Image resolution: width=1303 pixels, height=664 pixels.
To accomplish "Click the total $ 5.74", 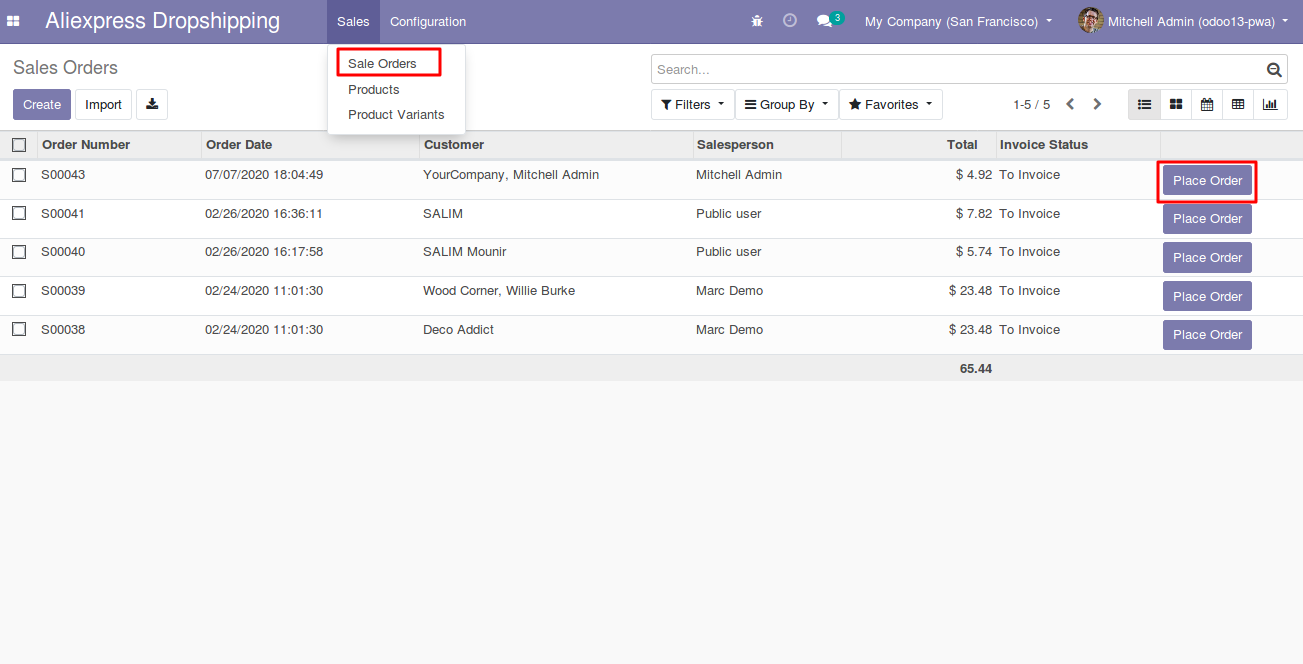I will pos(974,252).
